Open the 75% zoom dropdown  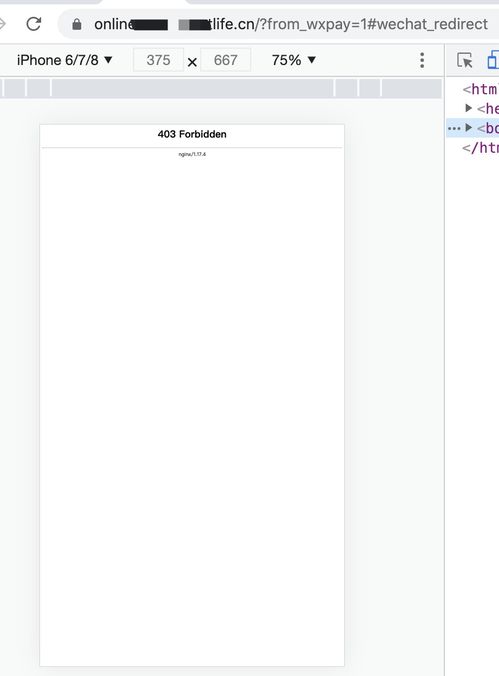coord(294,60)
